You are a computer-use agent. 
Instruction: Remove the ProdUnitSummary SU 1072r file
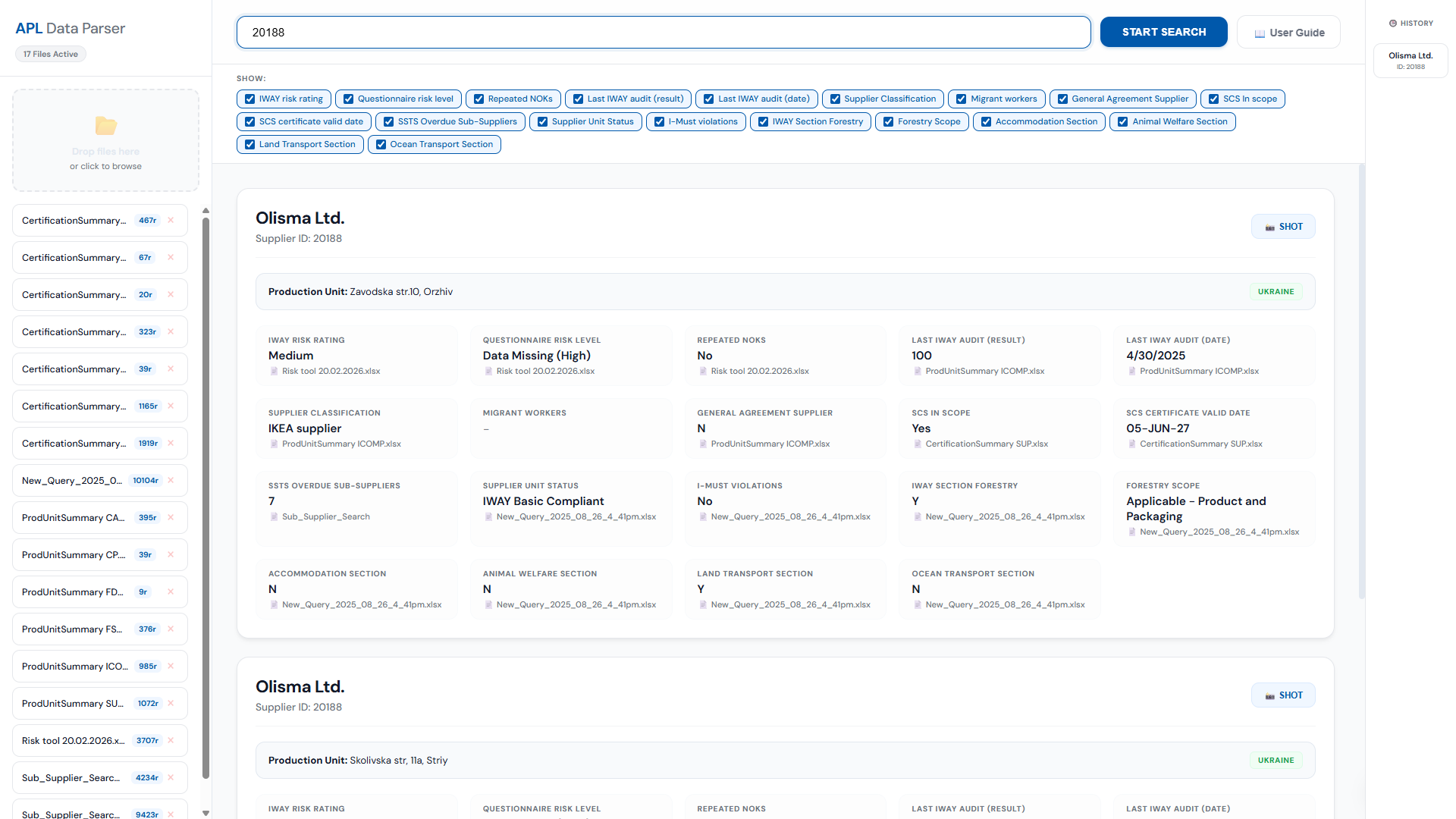click(x=171, y=704)
